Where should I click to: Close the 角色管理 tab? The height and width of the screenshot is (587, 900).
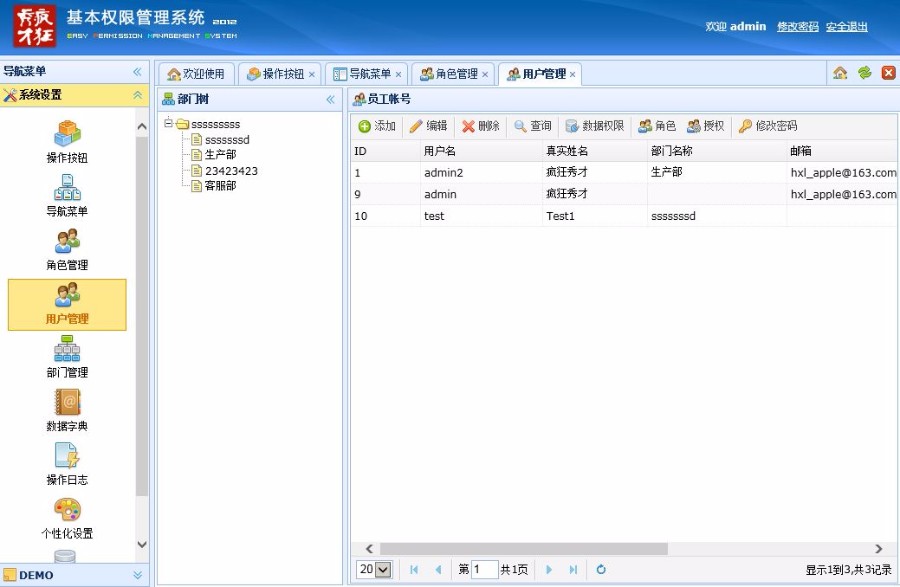click(x=485, y=75)
